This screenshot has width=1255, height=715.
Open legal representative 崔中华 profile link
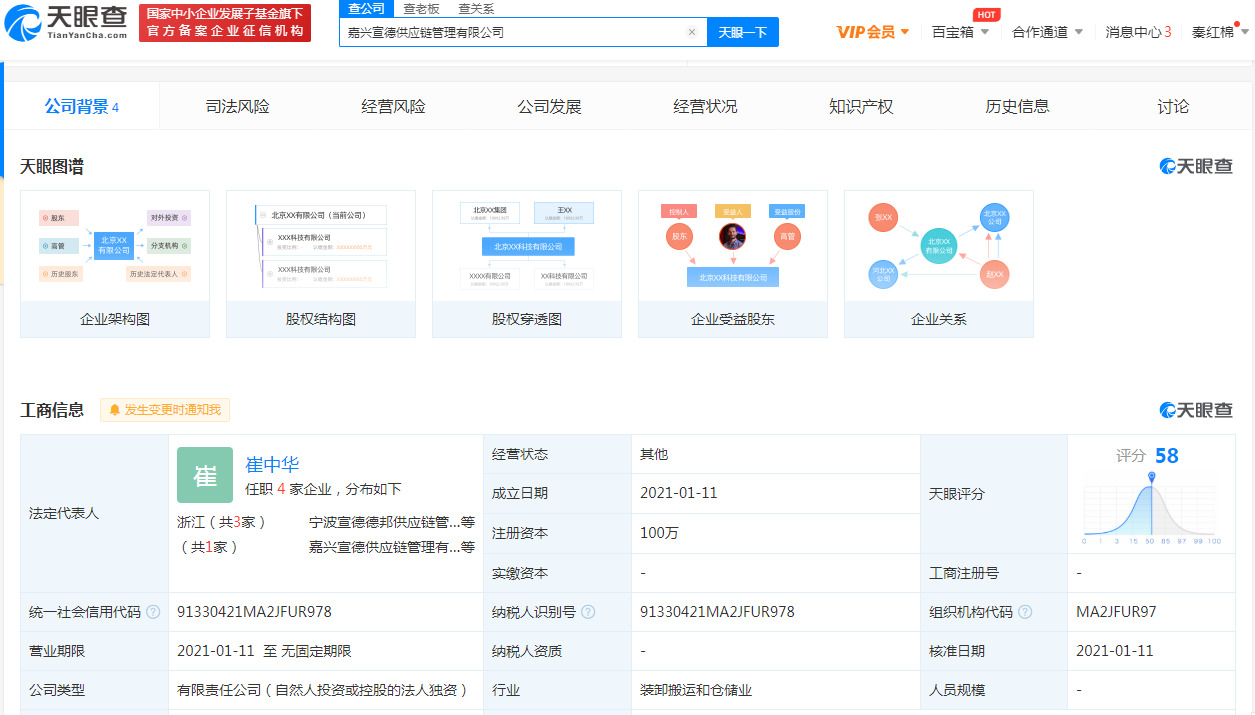click(272, 465)
